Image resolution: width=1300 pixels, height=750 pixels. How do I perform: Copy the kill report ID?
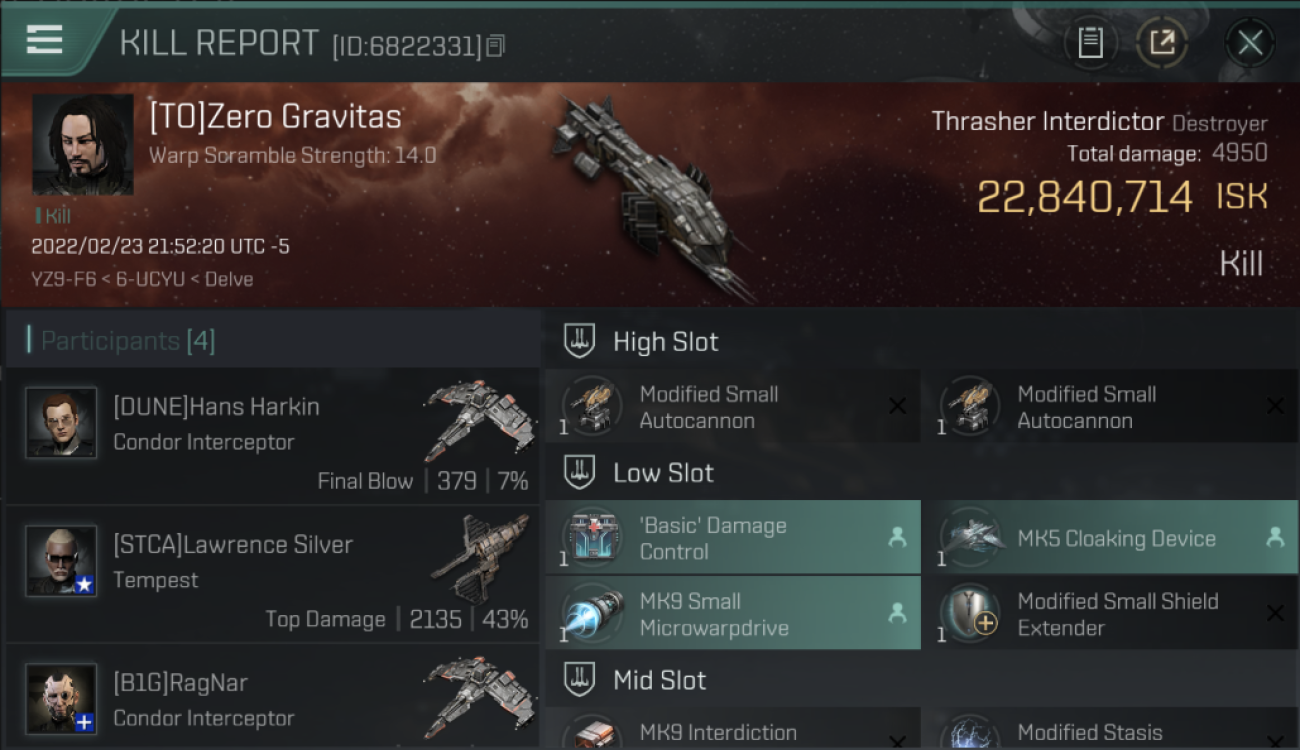496,45
